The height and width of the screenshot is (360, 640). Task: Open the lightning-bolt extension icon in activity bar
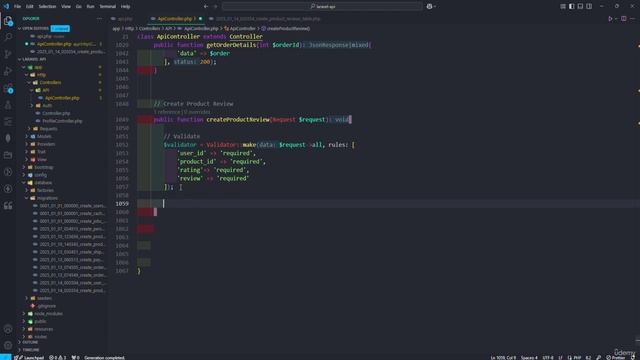tap(8, 189)
